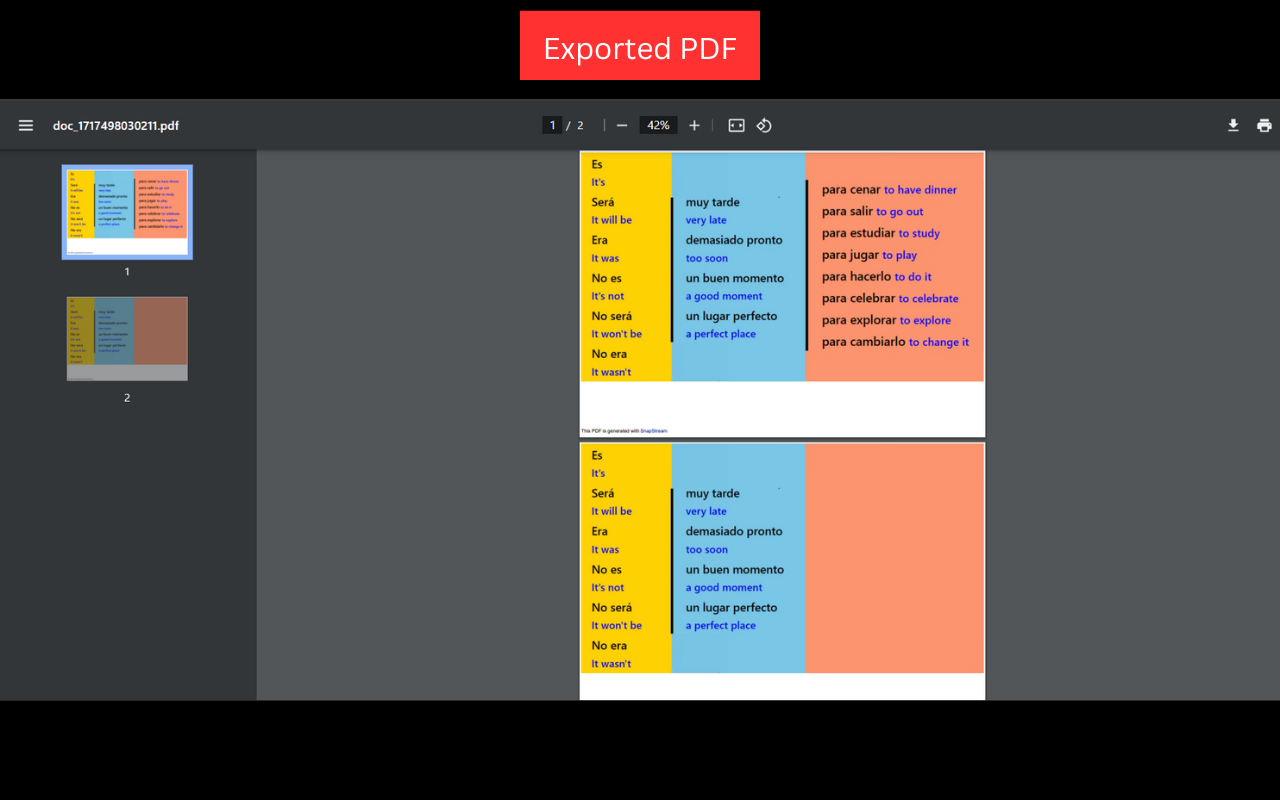
Task: Select page 1 thumbnail in sidebar
Action: tap(127, 212)
